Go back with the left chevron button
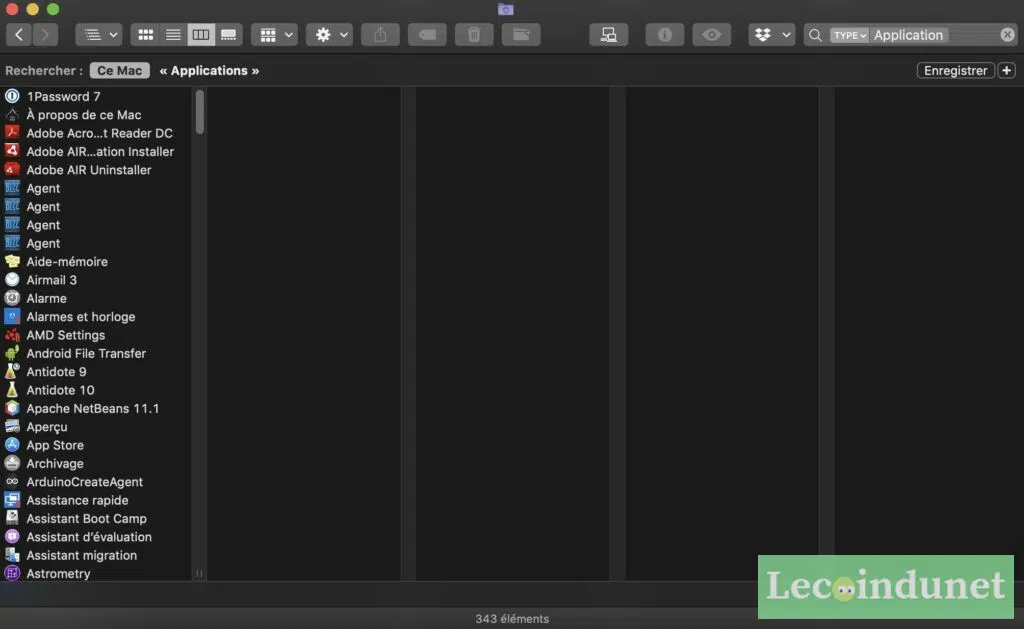The image size is (1024, 629). [x=19, y=35]
